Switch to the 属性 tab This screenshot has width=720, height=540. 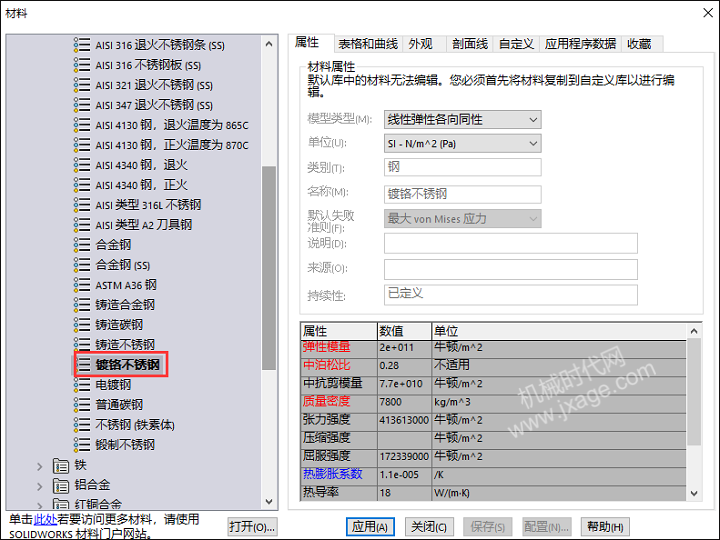pos(311,43)
